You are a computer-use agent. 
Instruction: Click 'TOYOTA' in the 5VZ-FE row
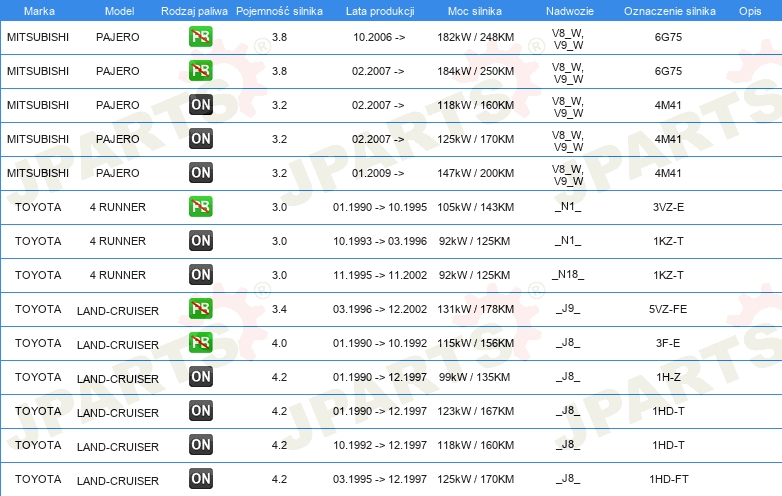(38, 309)
